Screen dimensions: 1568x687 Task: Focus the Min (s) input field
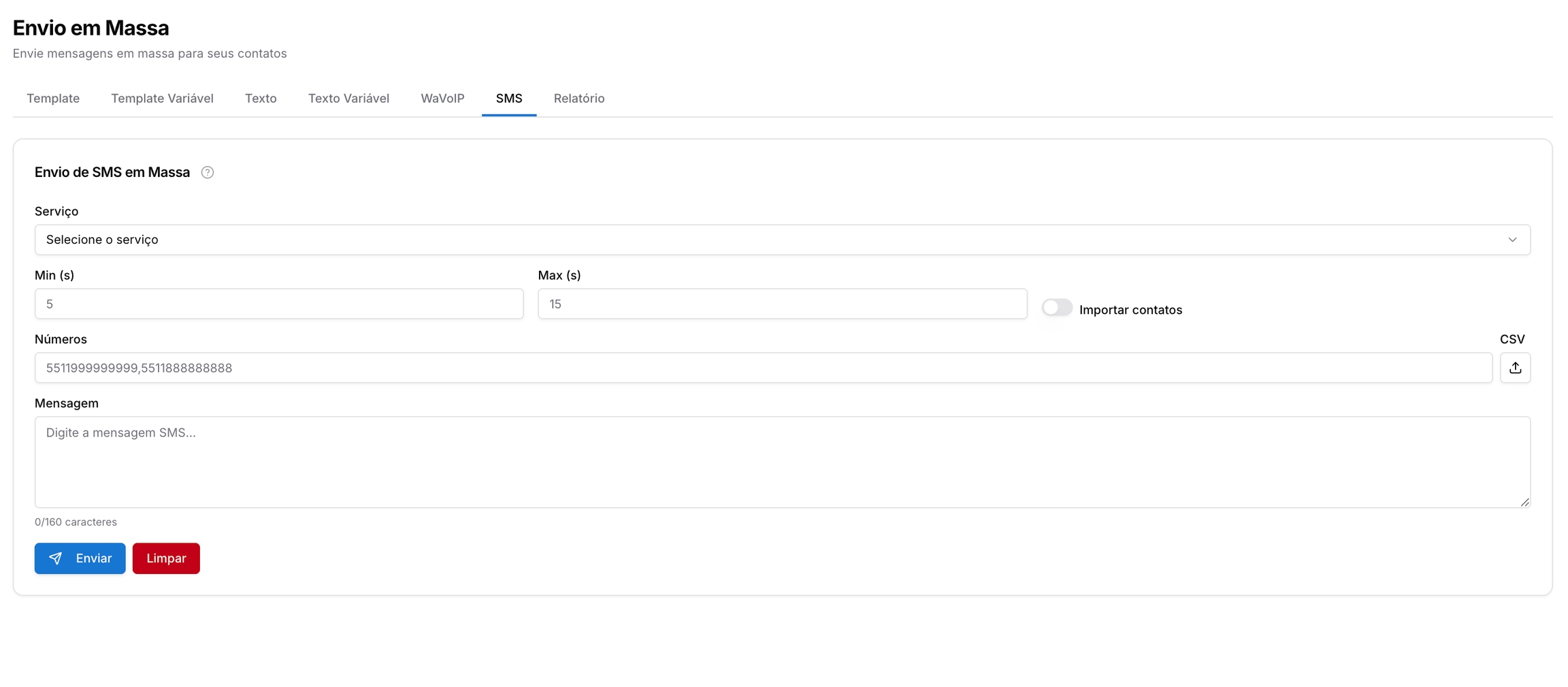click(x=279, y=304)
